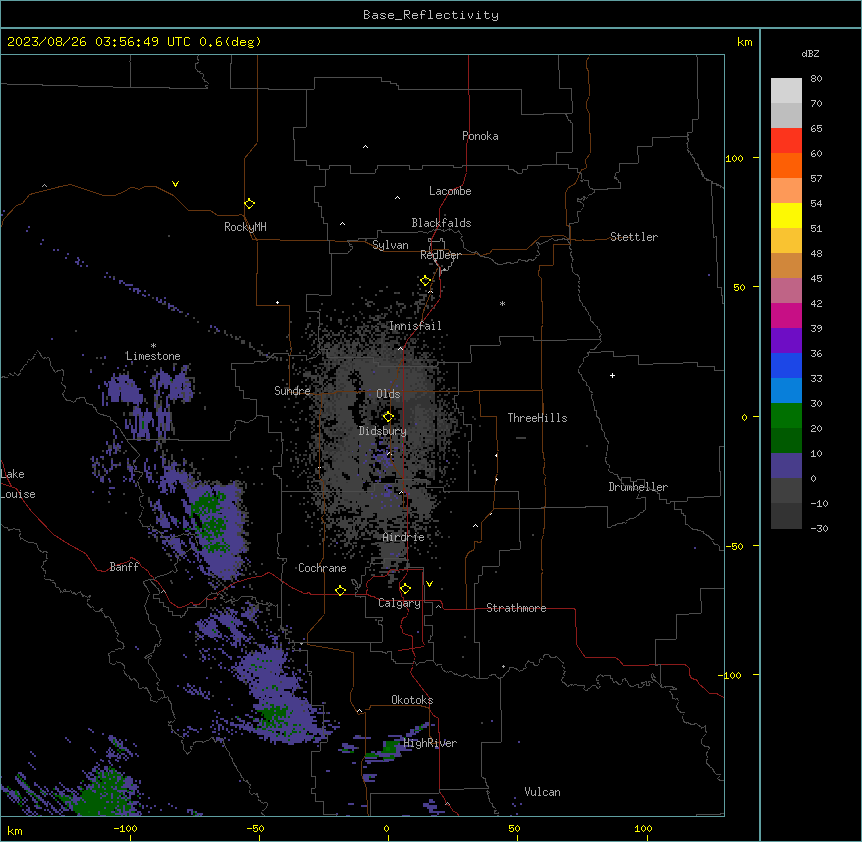The width and height of the screenshot is (862, 842).
Task: Click the Lake Louise label
Action: click(18, 484)
